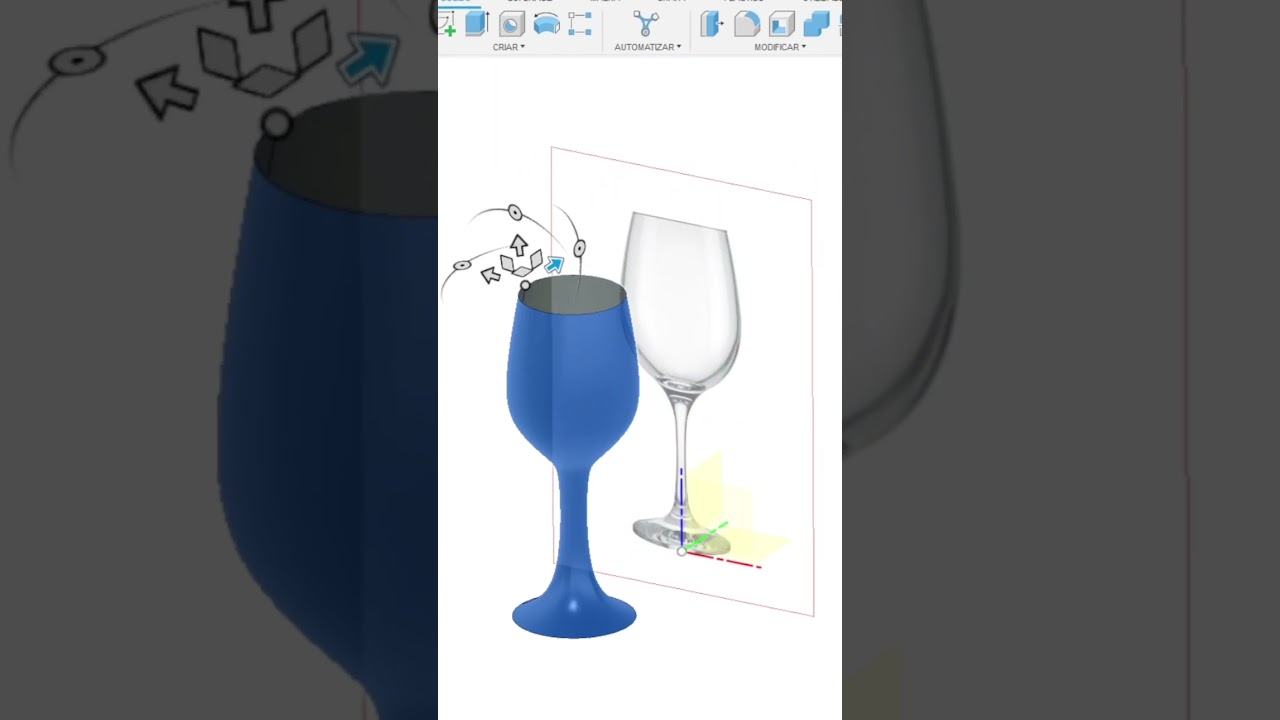Click the dark top face of blue glass

[x=575, y=295]
